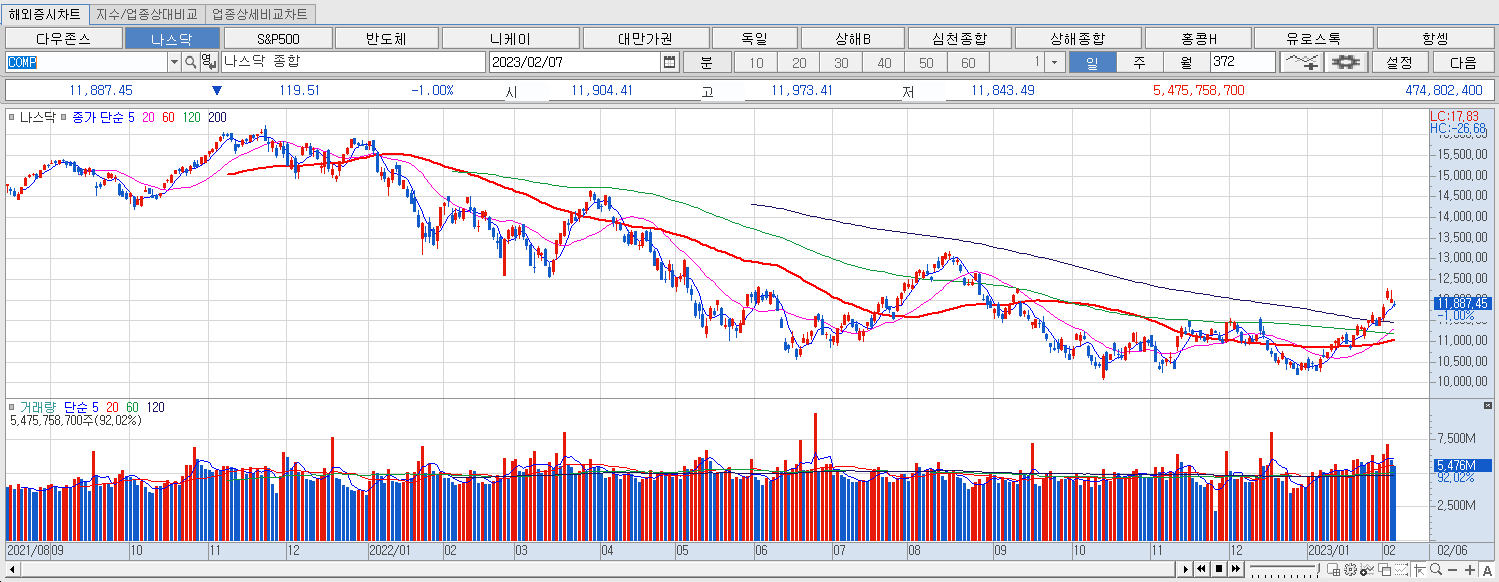Viewport: 1499px width, 582px height.
Task: Open the period multiplier dropdown showing 1
Action: coord(1056,62)
